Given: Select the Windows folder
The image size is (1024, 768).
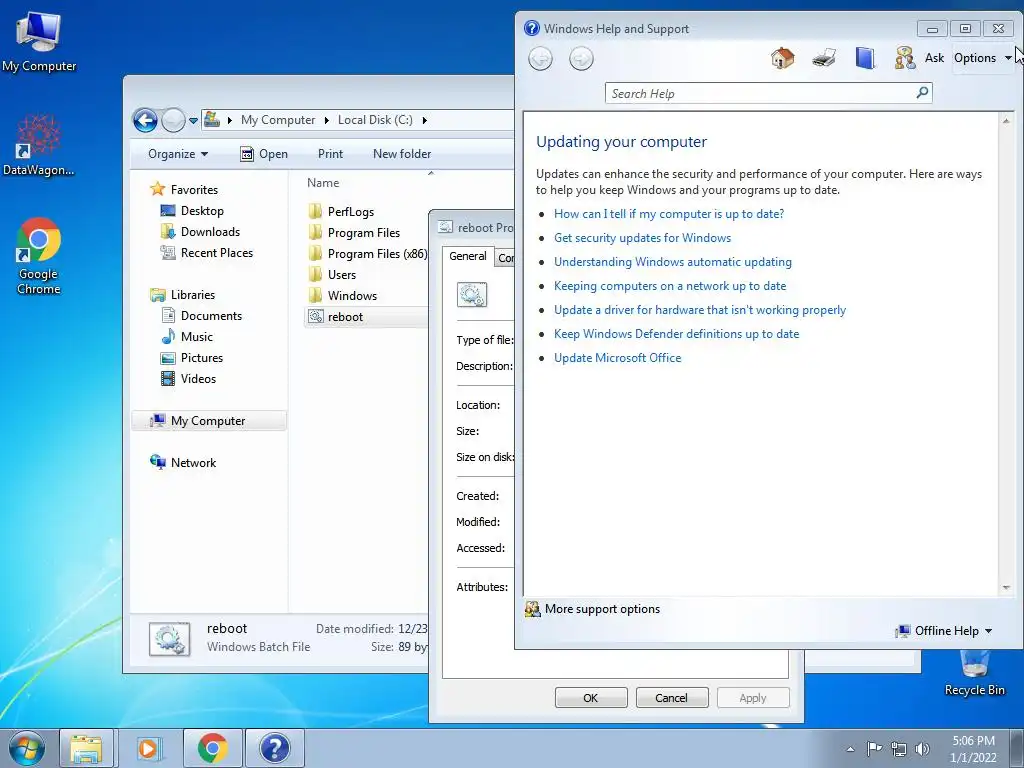Looking at the screenshot, I should [352, 295].
